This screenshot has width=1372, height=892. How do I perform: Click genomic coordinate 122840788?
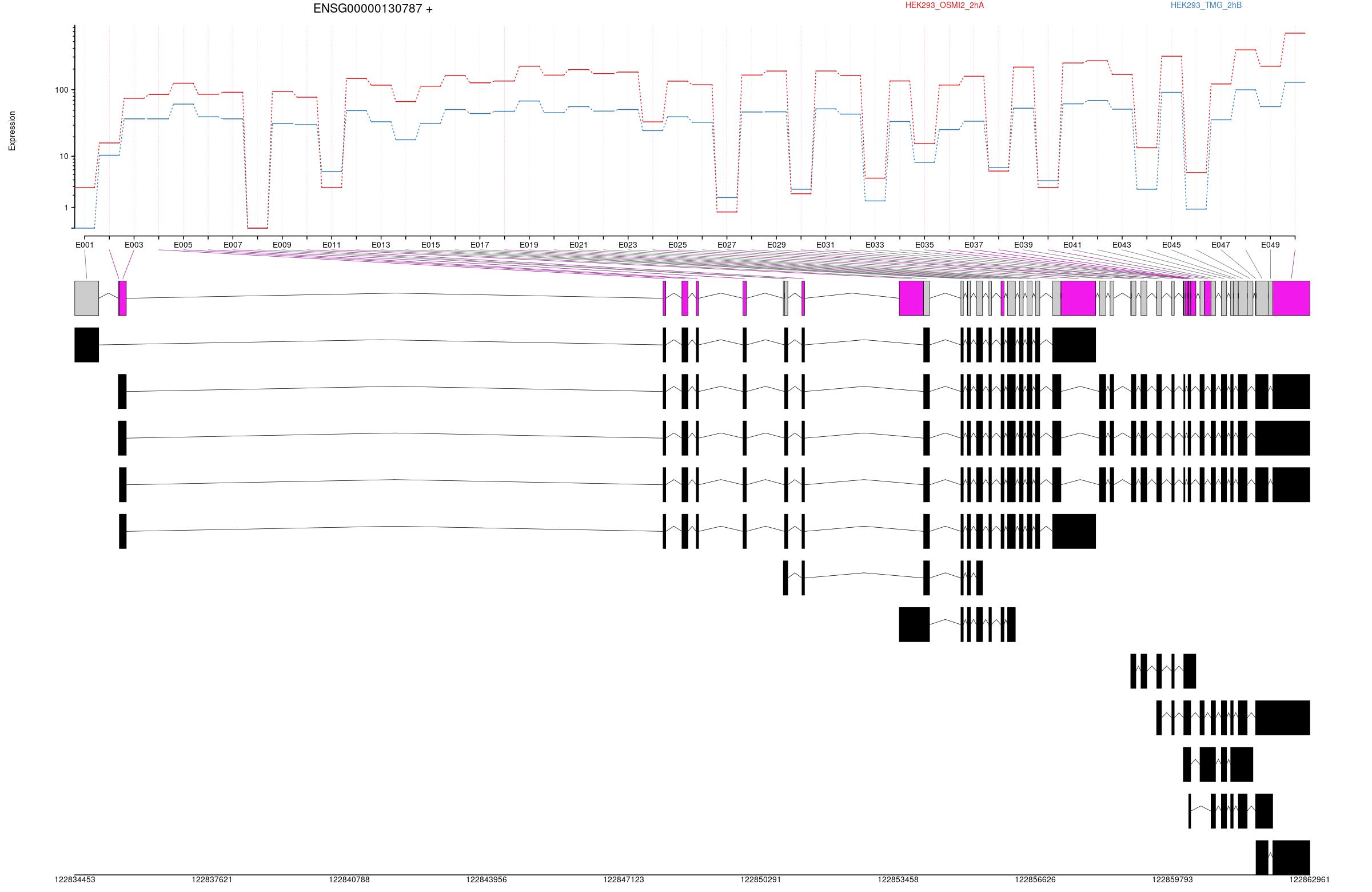pos(349,879)
